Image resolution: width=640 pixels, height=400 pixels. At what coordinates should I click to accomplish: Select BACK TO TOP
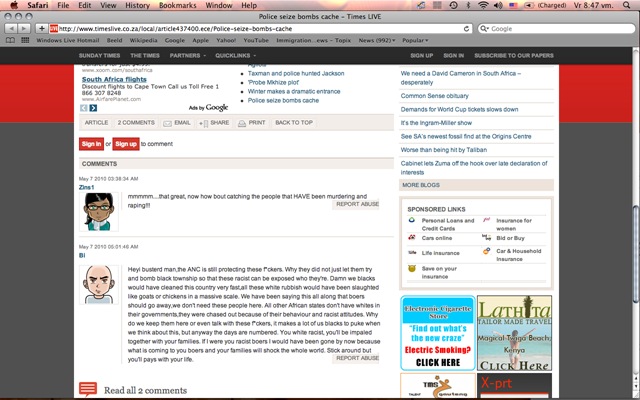coord(294,122)
